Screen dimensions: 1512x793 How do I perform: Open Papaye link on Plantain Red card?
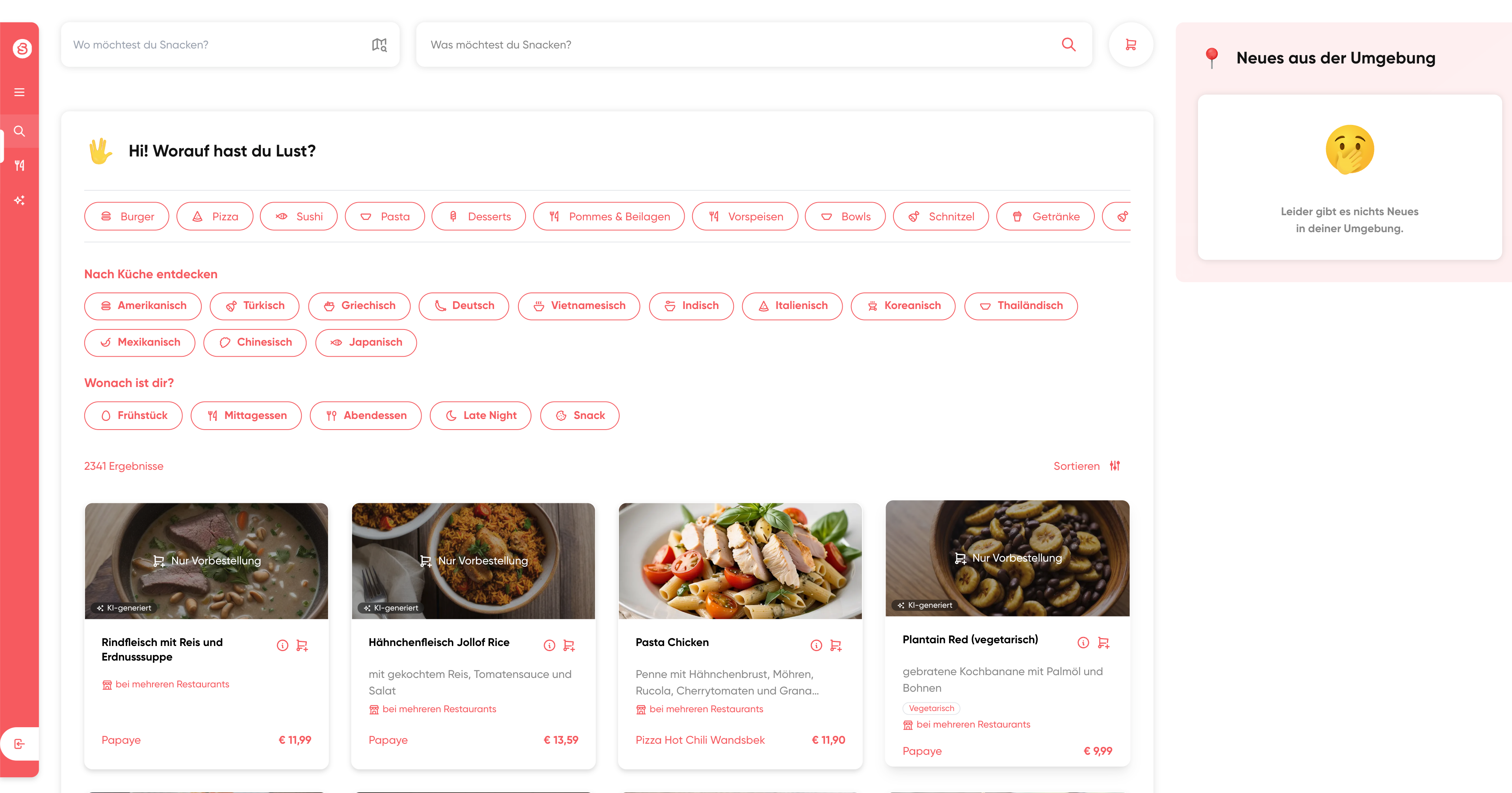pos(922,751)
